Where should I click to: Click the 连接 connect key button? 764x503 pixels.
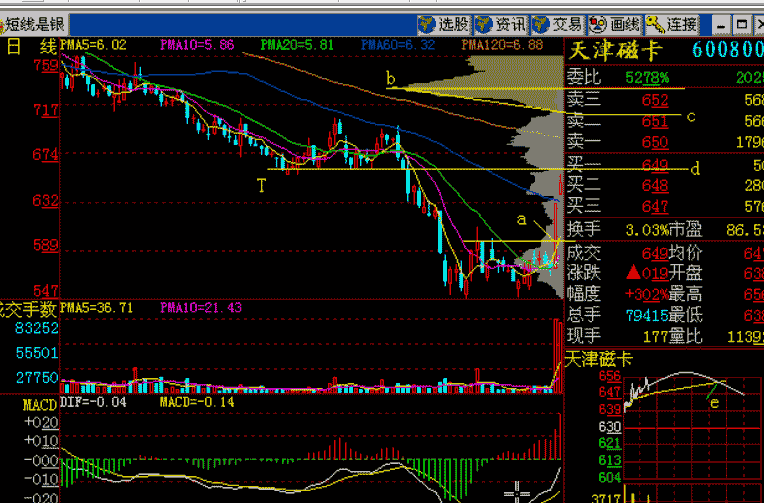(x=672, y=24)
